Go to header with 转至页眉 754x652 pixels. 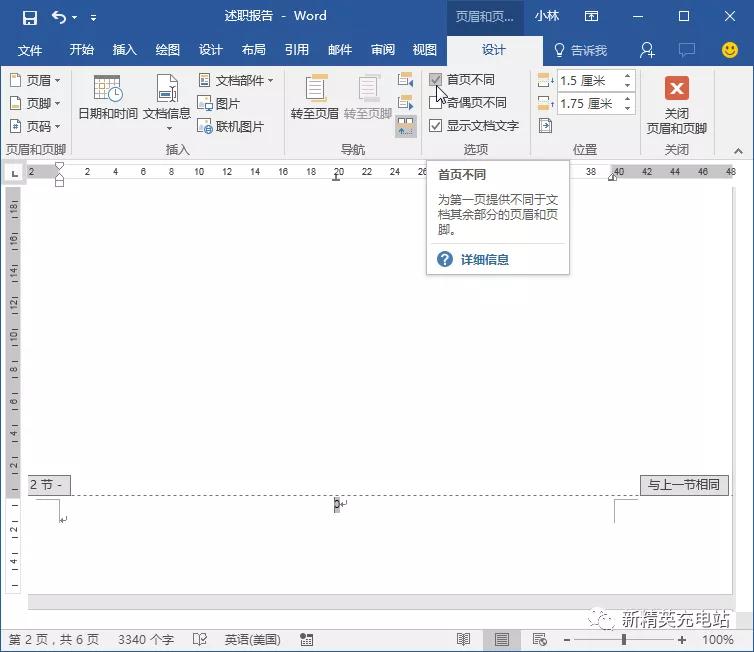[315, 98]
